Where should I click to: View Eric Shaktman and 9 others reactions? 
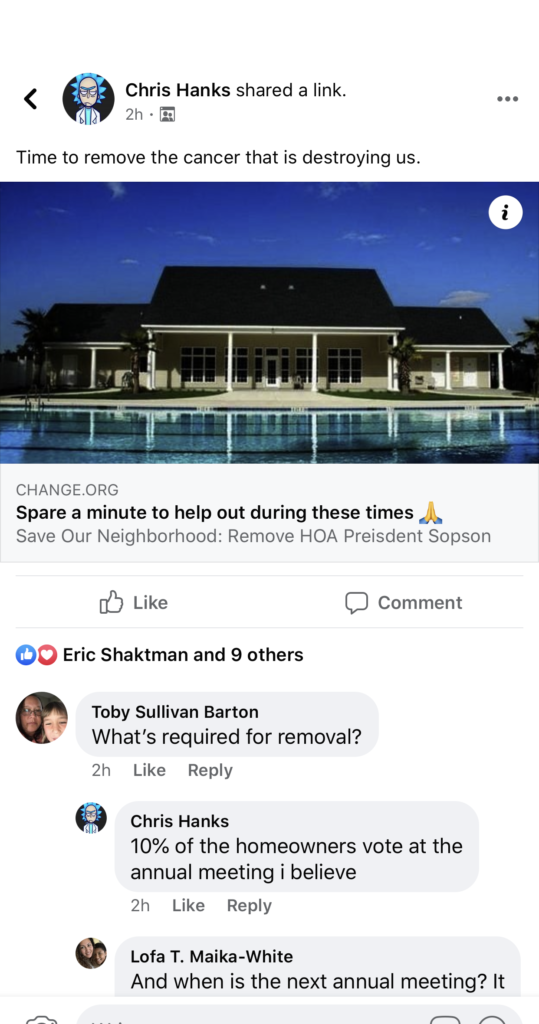click(x=183, y=654)
